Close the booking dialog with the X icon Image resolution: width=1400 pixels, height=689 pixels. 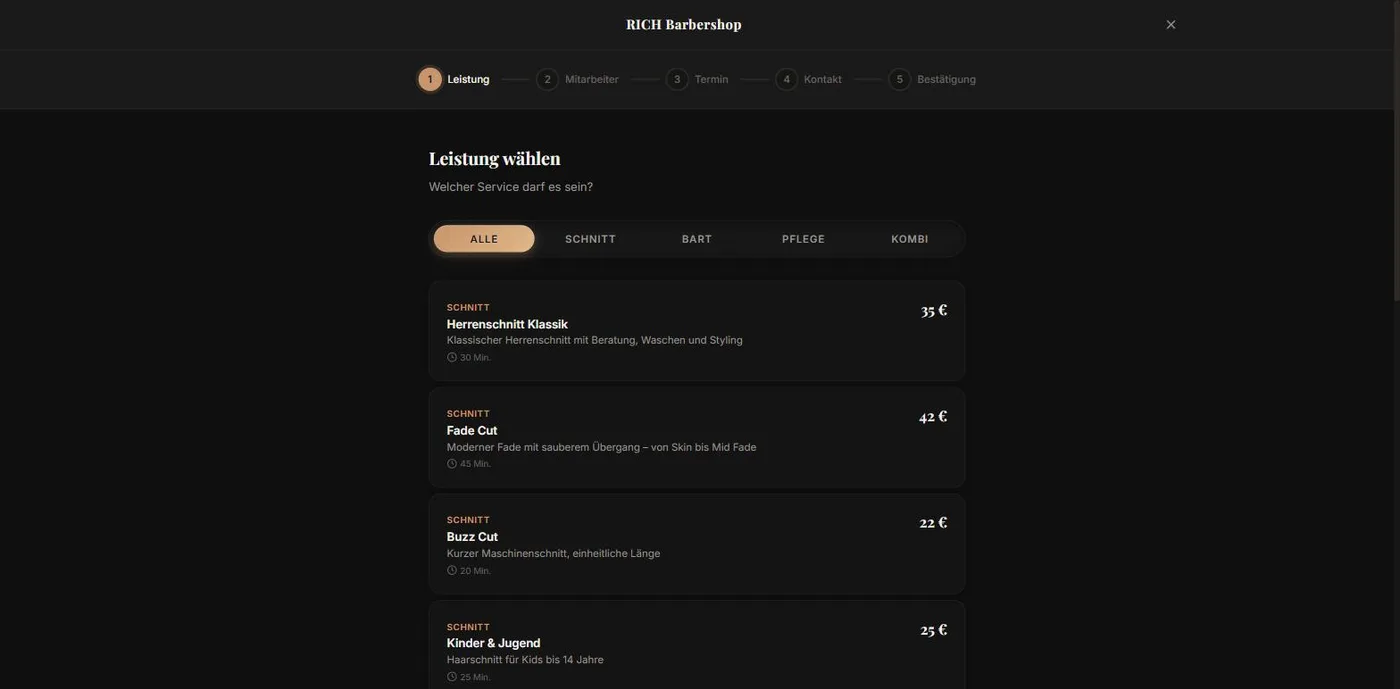pyautogui.click(x=1171, y=24)
